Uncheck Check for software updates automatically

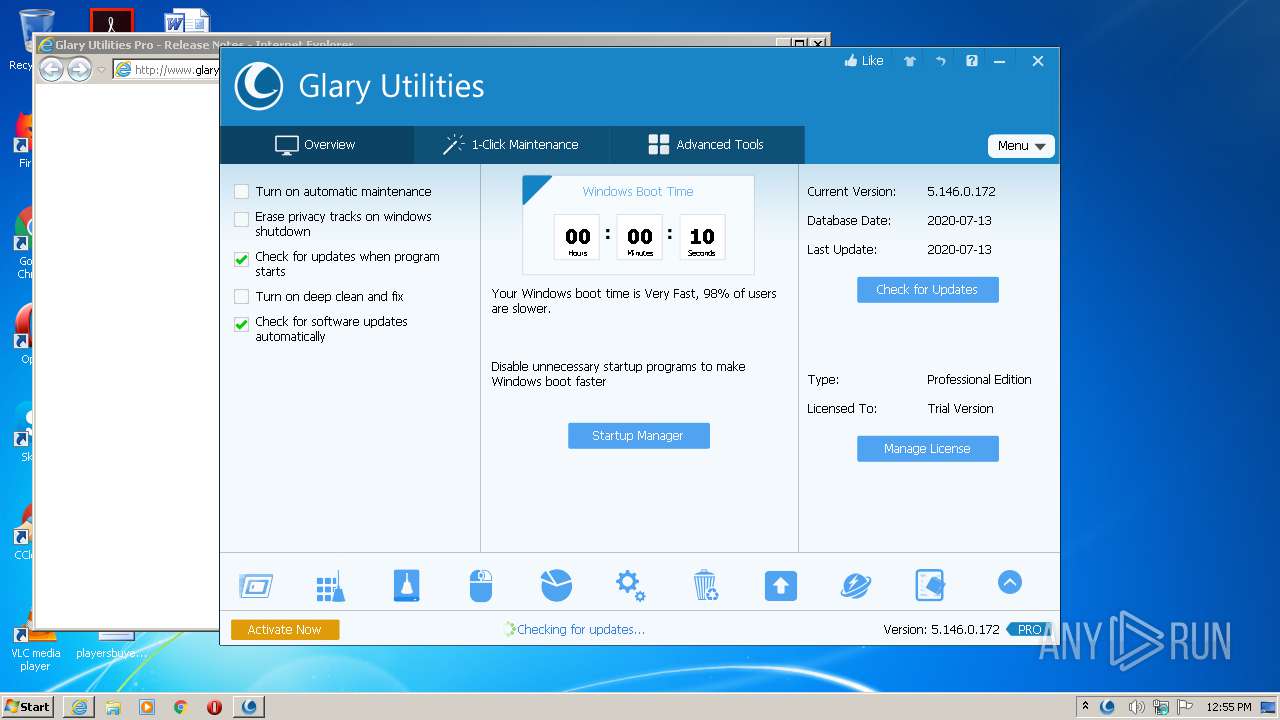241,324
